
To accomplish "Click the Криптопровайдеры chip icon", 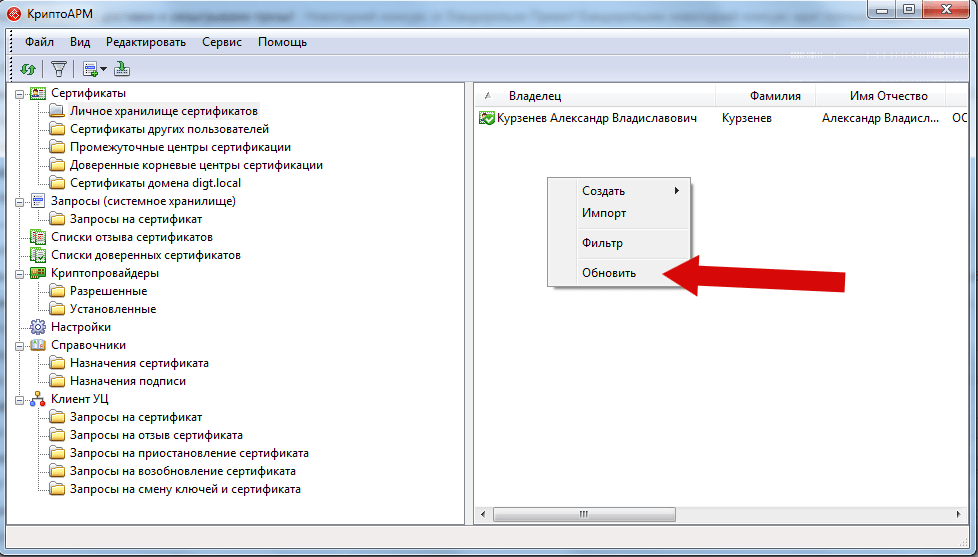I will [x=38, y=273].
